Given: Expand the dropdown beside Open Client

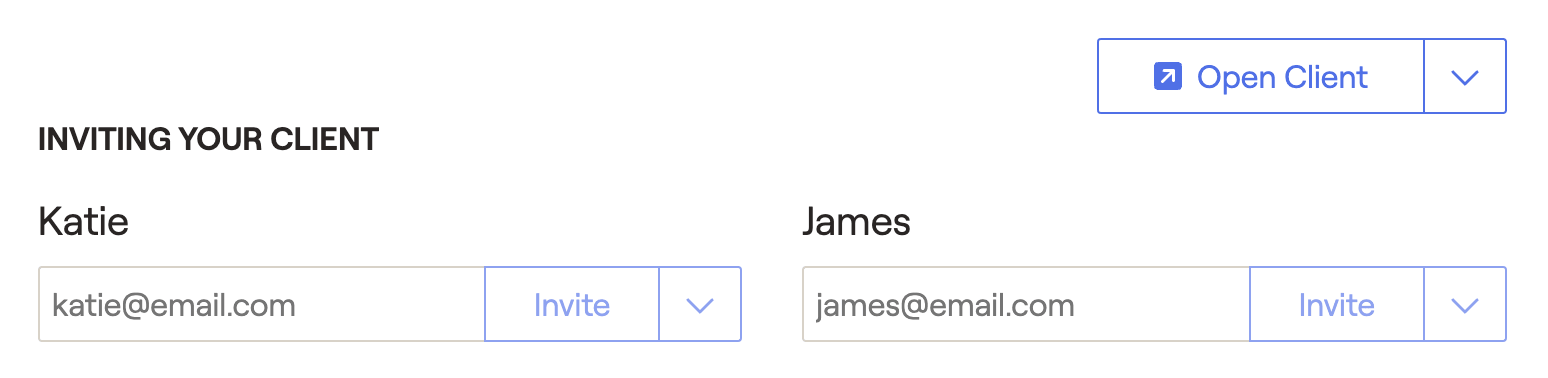Looking at the screenshot, I should (x=1465, y=76).
